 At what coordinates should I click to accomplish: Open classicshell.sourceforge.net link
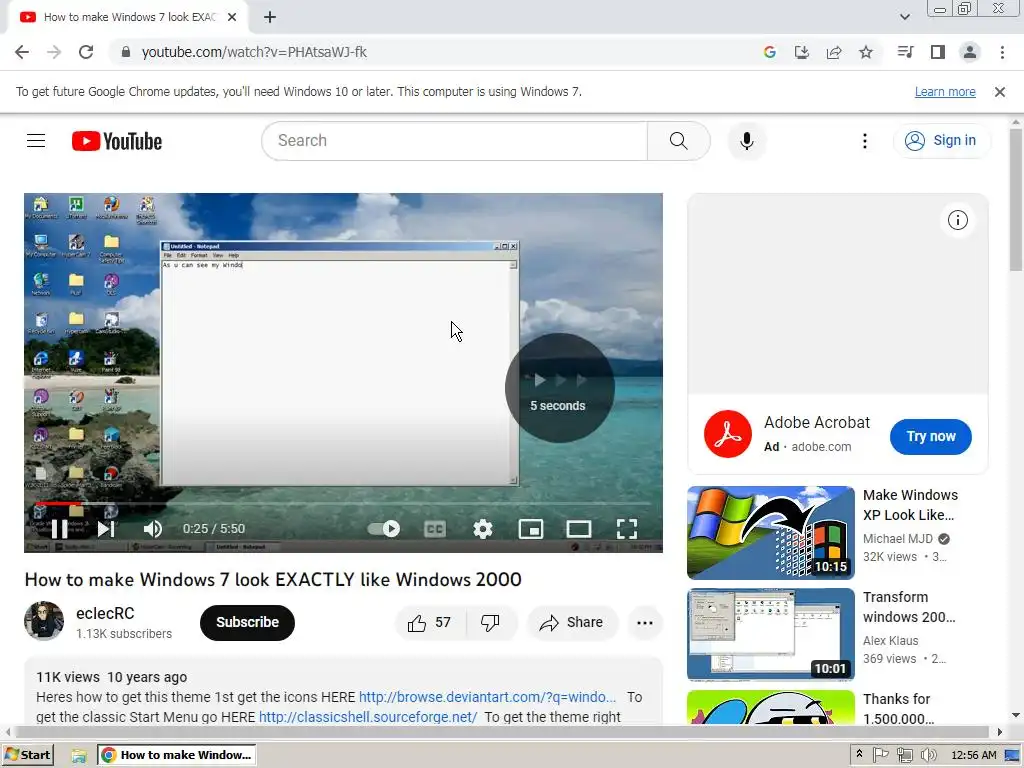[368, 717]
